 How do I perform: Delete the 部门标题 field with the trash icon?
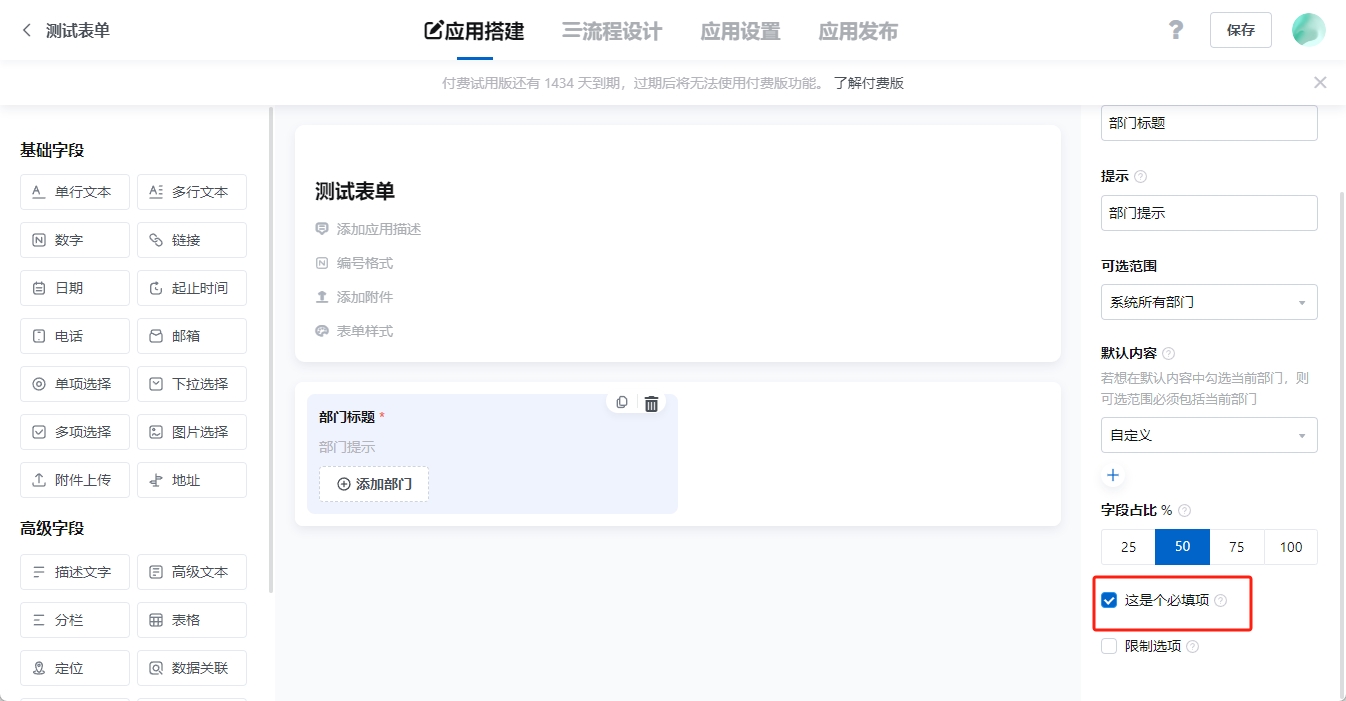(x=650, y=401)
